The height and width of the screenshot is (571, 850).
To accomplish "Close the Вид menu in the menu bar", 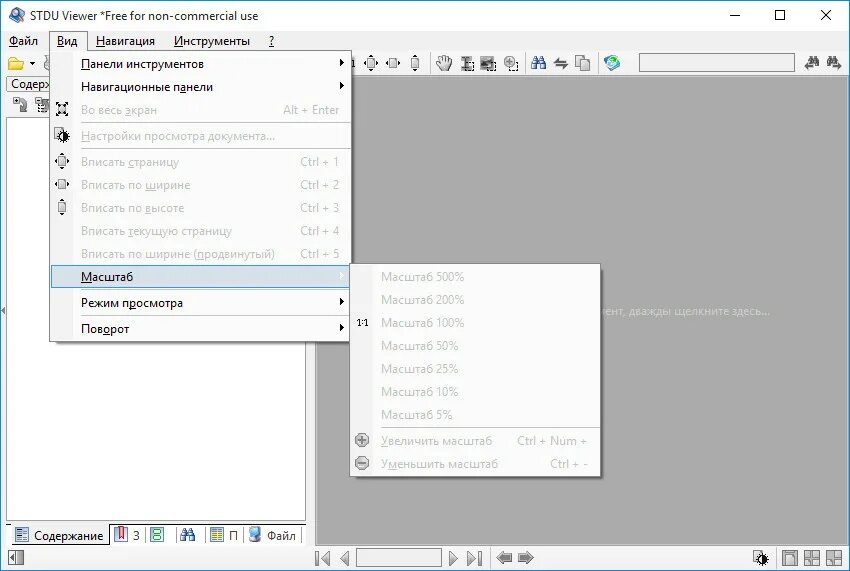I will point(67,41).
